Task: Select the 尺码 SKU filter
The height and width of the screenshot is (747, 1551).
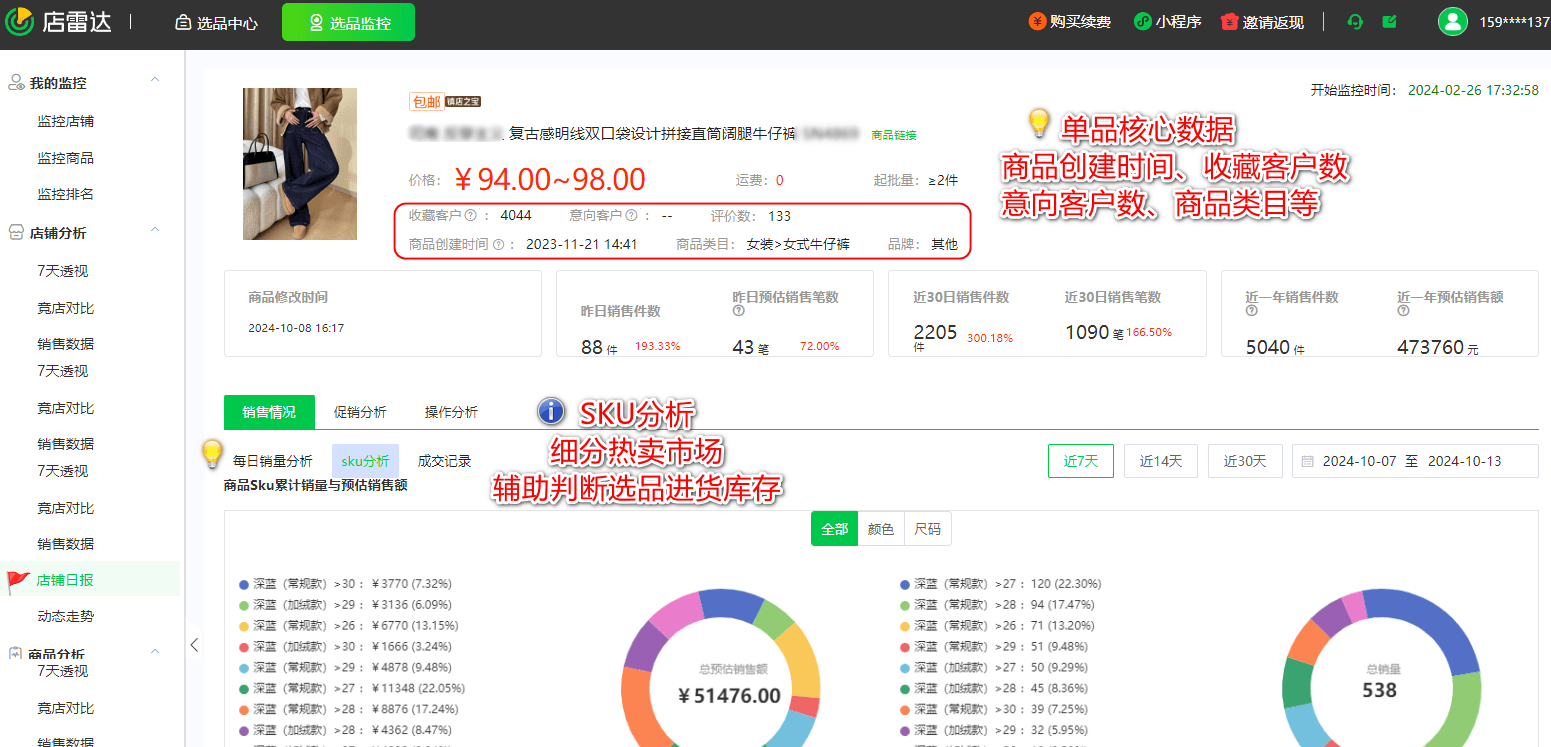Action: [x=928, y=529]
